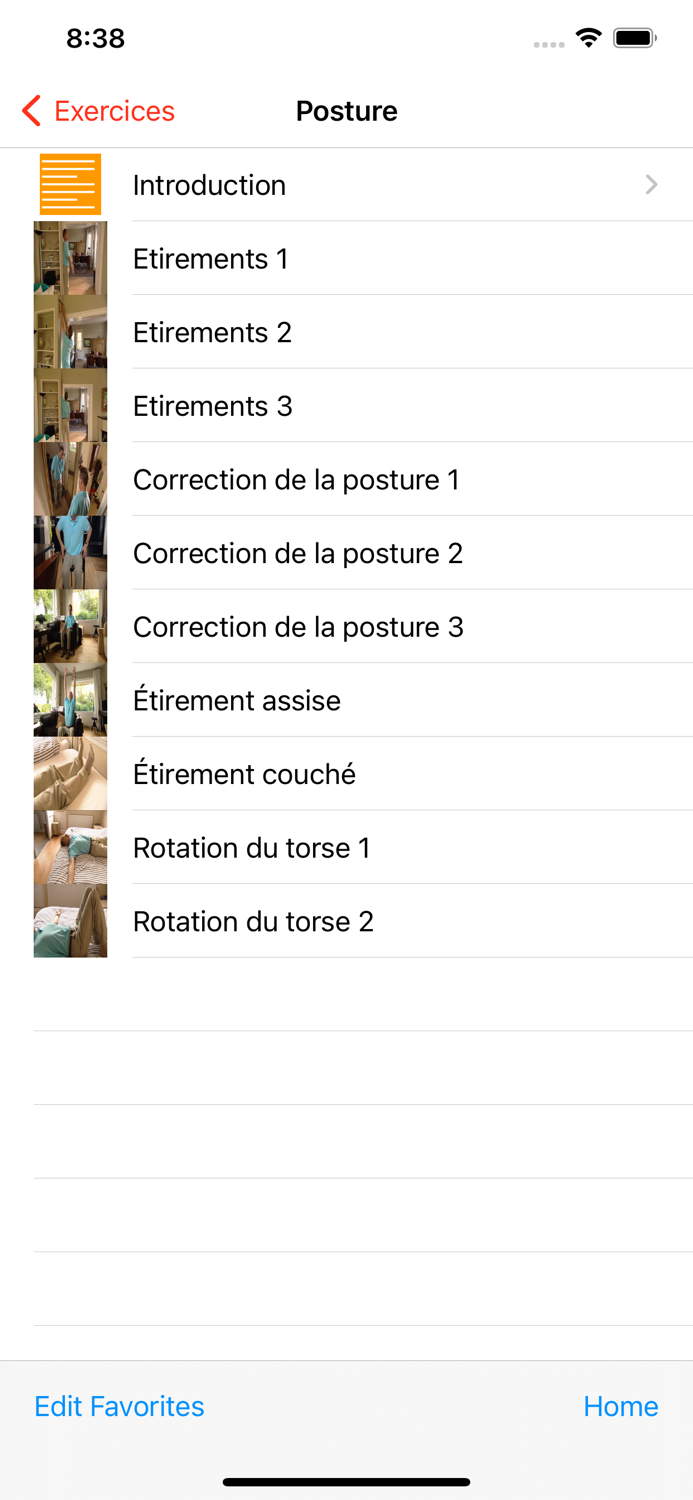Expand the Introduction row via its chevron
Image resolution: width=693 pixels, height=1500 pixels.
[x=651, y=184]
